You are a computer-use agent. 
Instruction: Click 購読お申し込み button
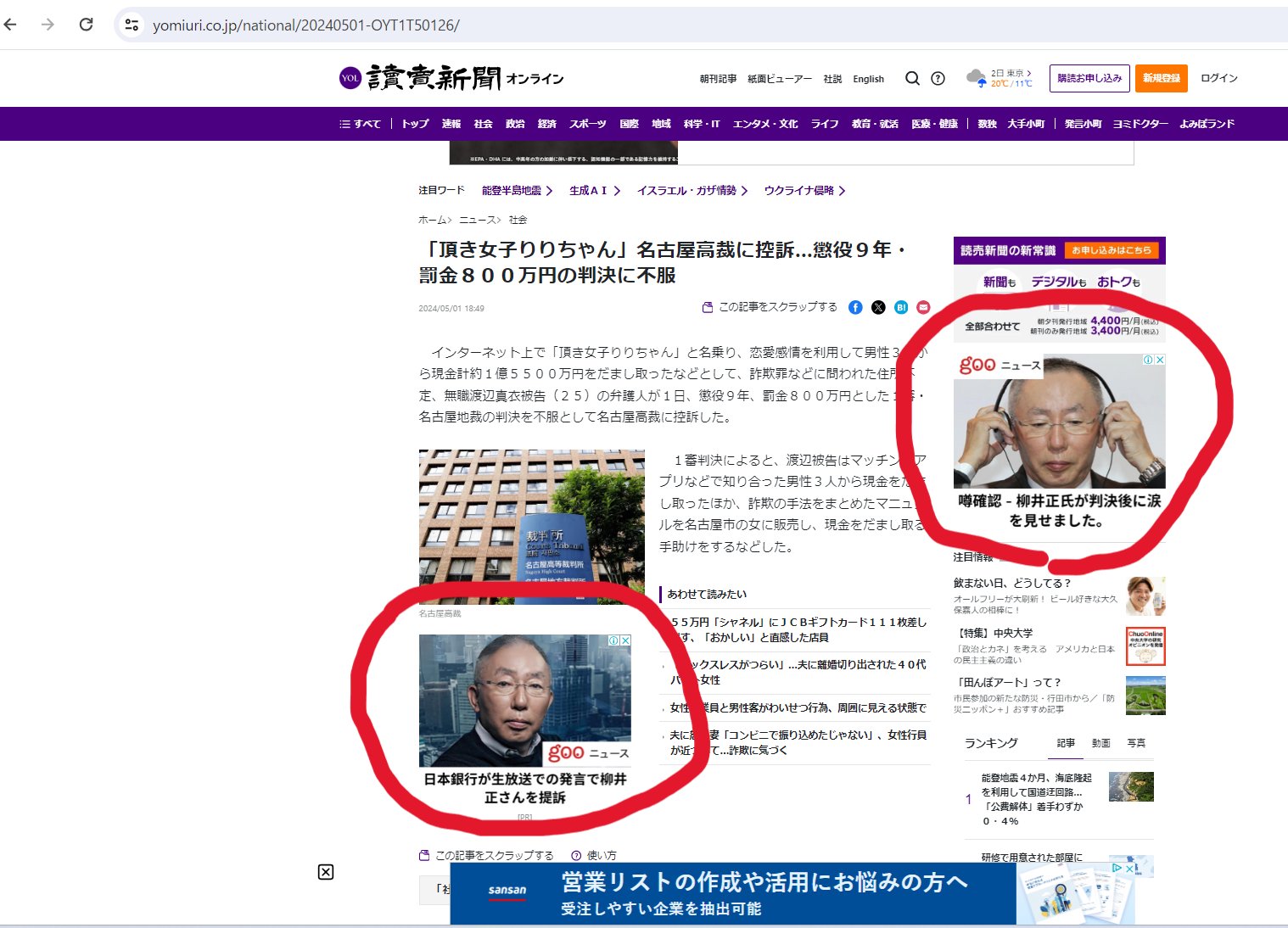point(1089,78)
